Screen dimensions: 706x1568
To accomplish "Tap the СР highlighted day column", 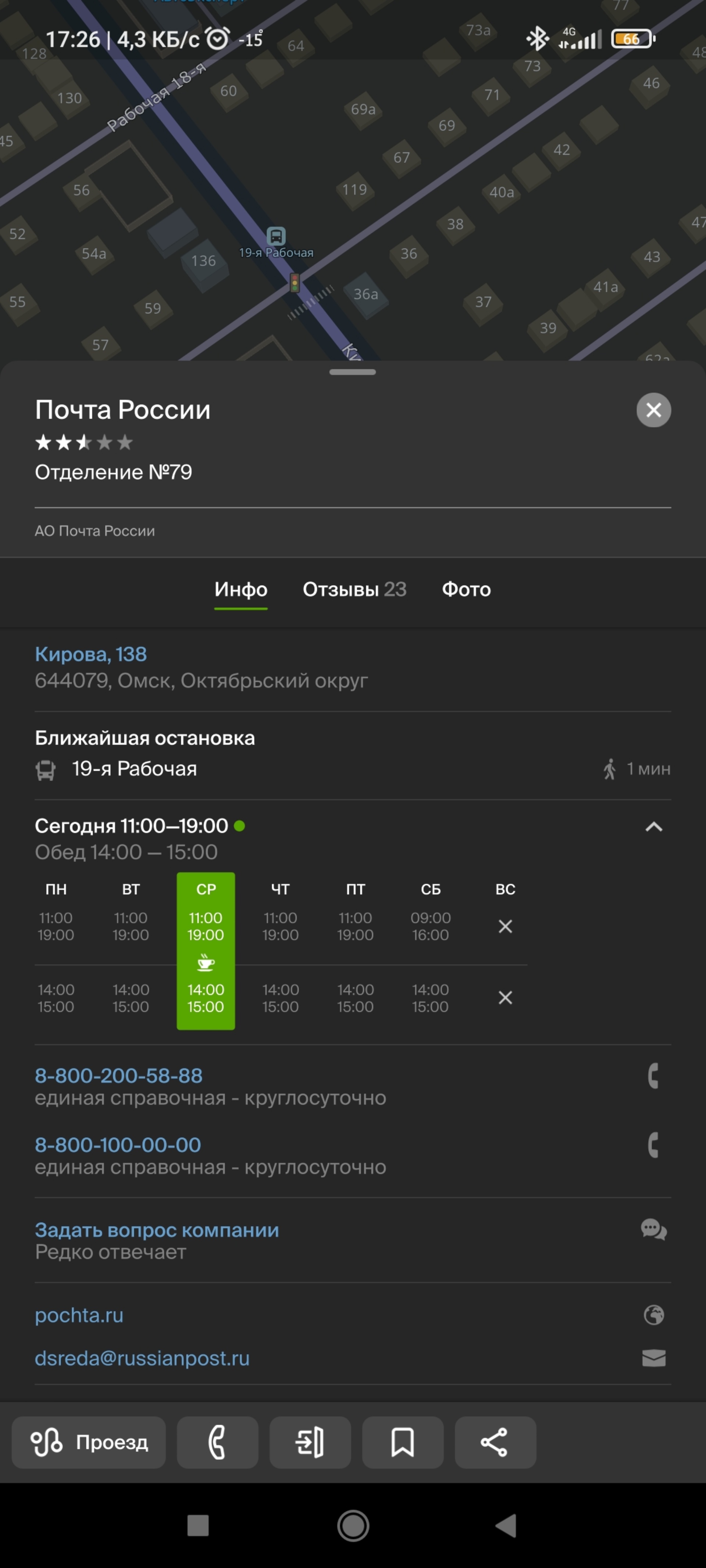I will point(206,951).
